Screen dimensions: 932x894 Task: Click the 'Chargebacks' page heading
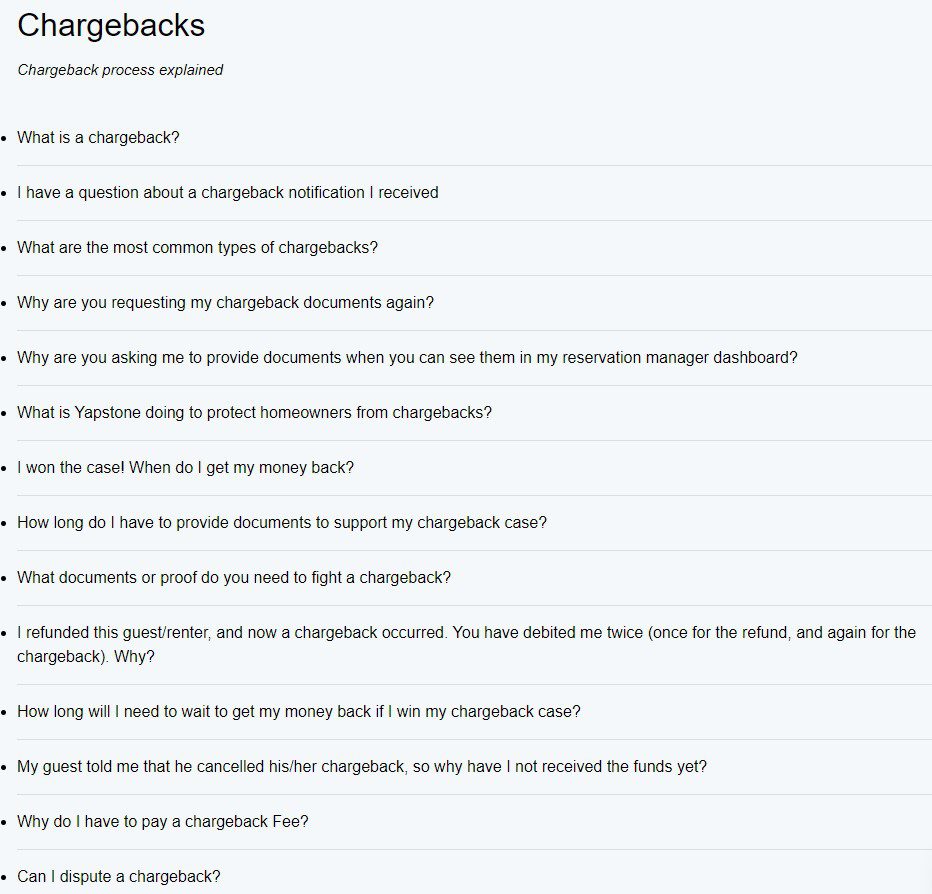(111, 26)
